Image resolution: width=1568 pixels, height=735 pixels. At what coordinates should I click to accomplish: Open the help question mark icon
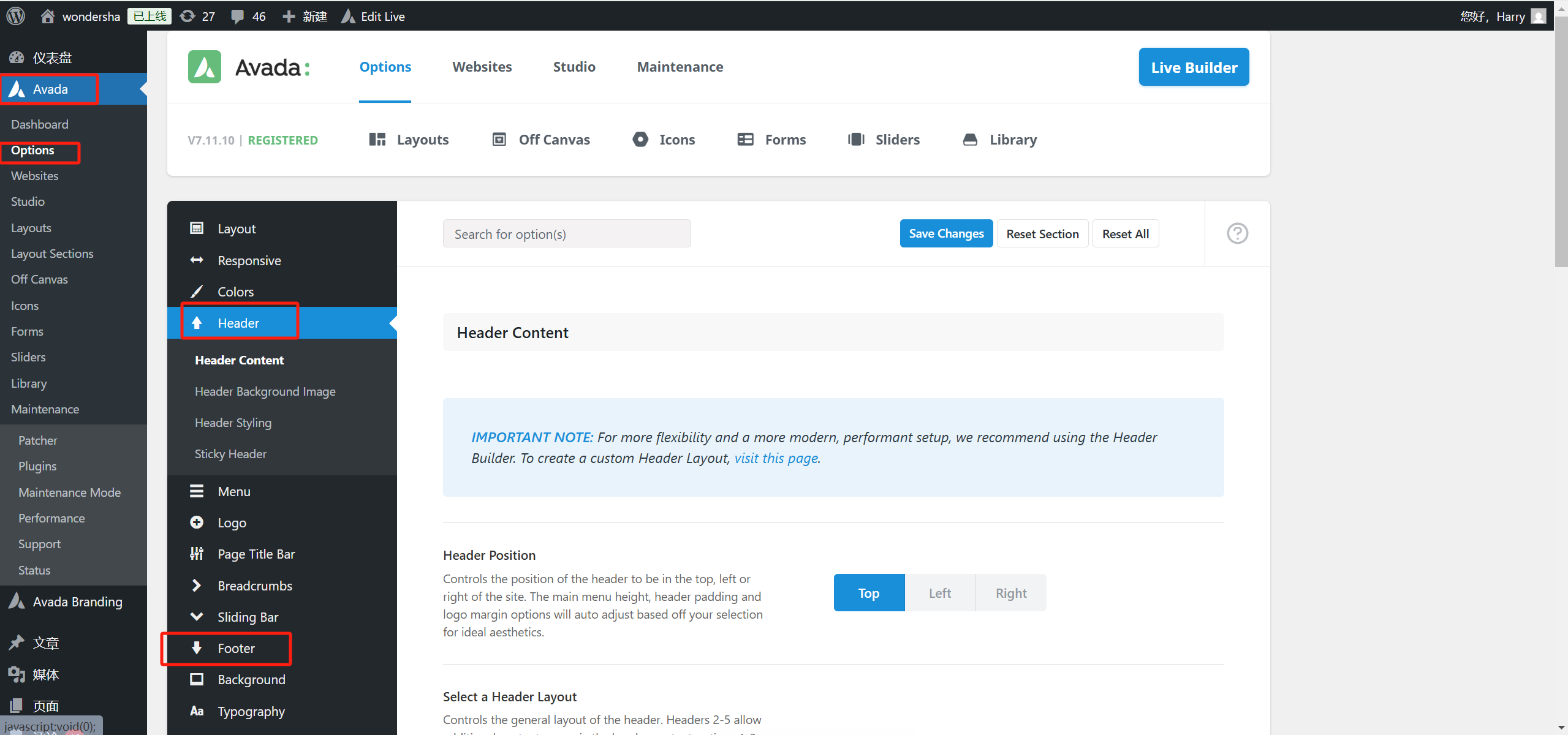point(1237,233)
